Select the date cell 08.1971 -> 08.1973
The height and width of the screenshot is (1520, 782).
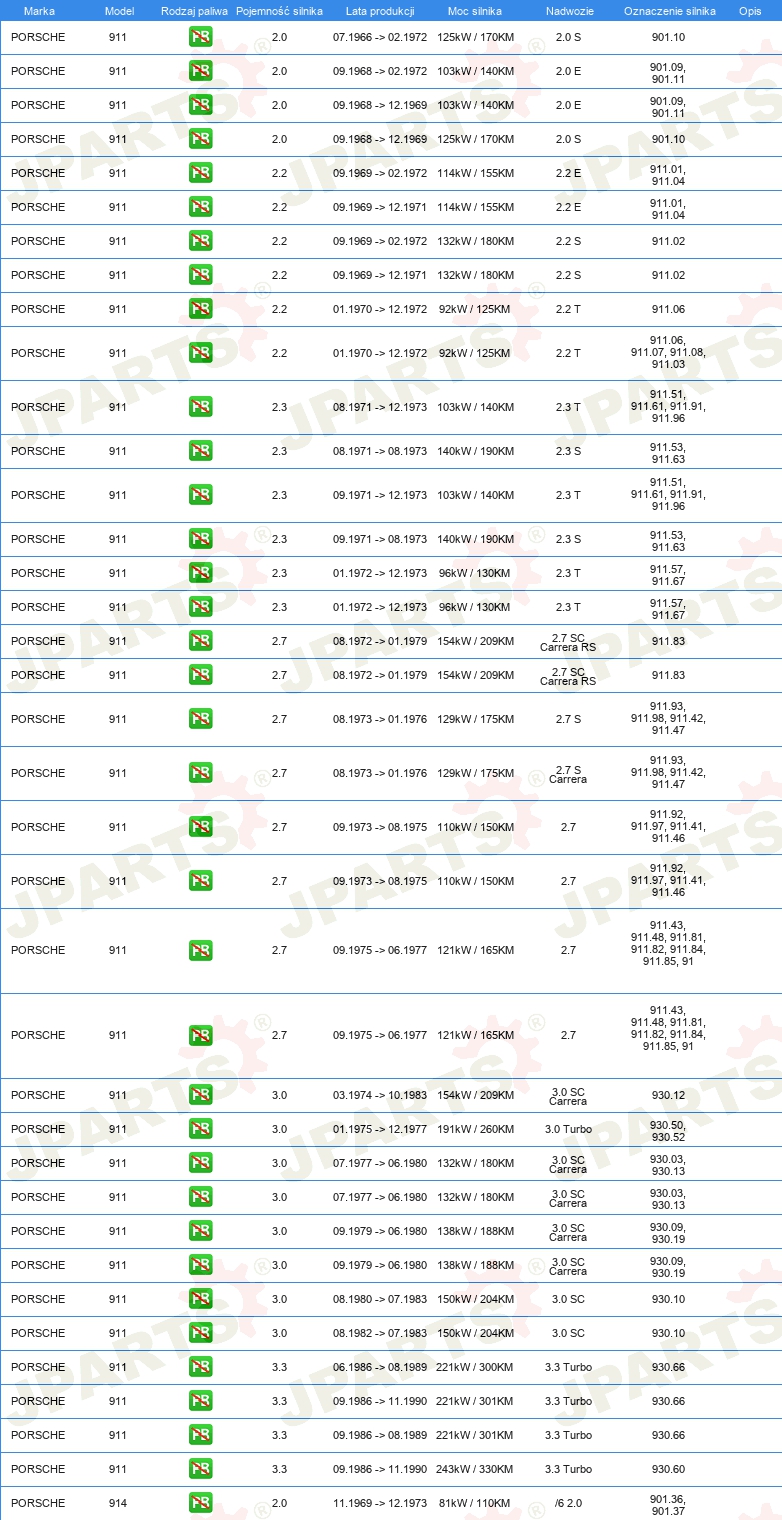pos(380,451)
